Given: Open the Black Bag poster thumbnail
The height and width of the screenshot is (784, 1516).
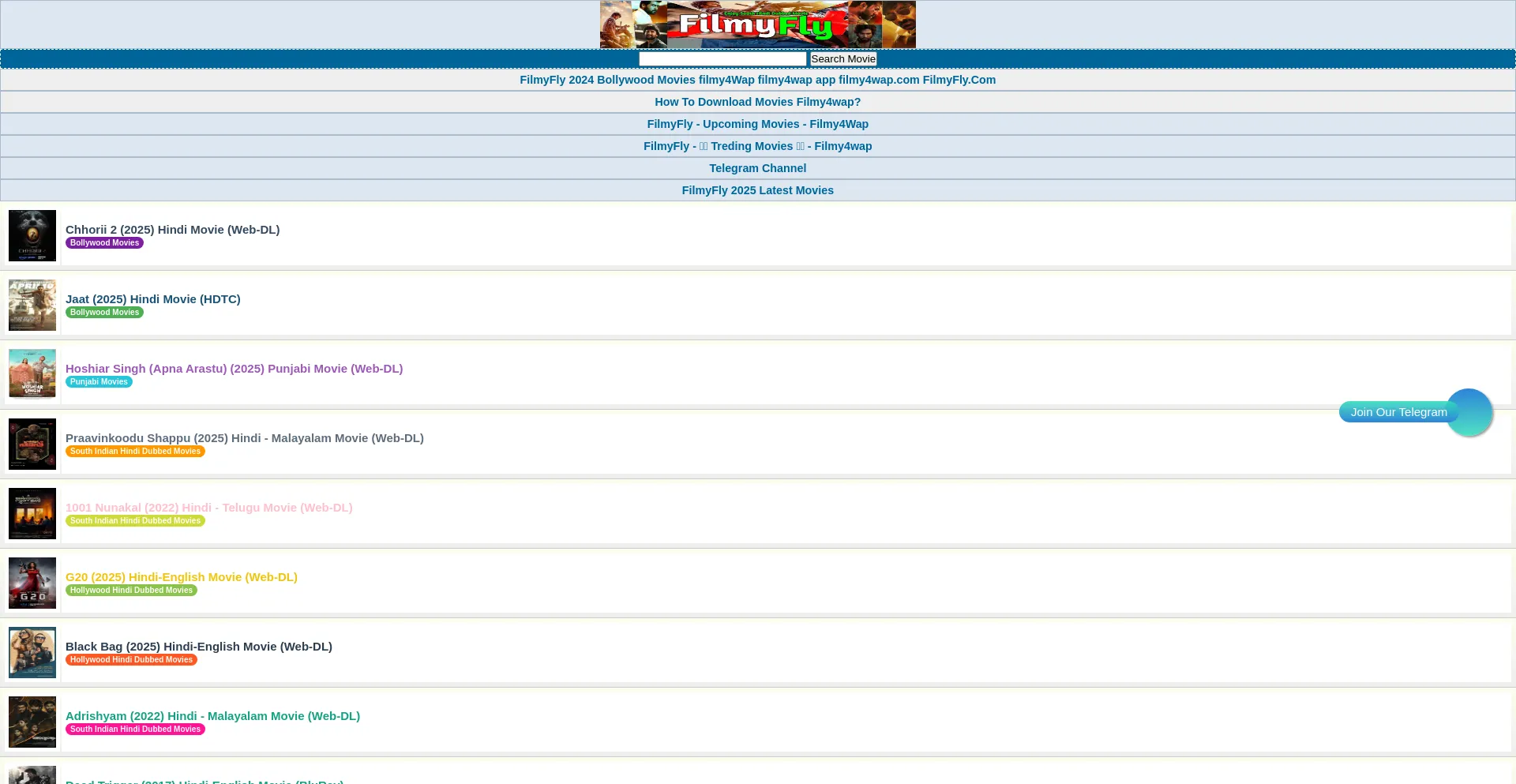Looking at the screenshot, I should coord(32,652).
